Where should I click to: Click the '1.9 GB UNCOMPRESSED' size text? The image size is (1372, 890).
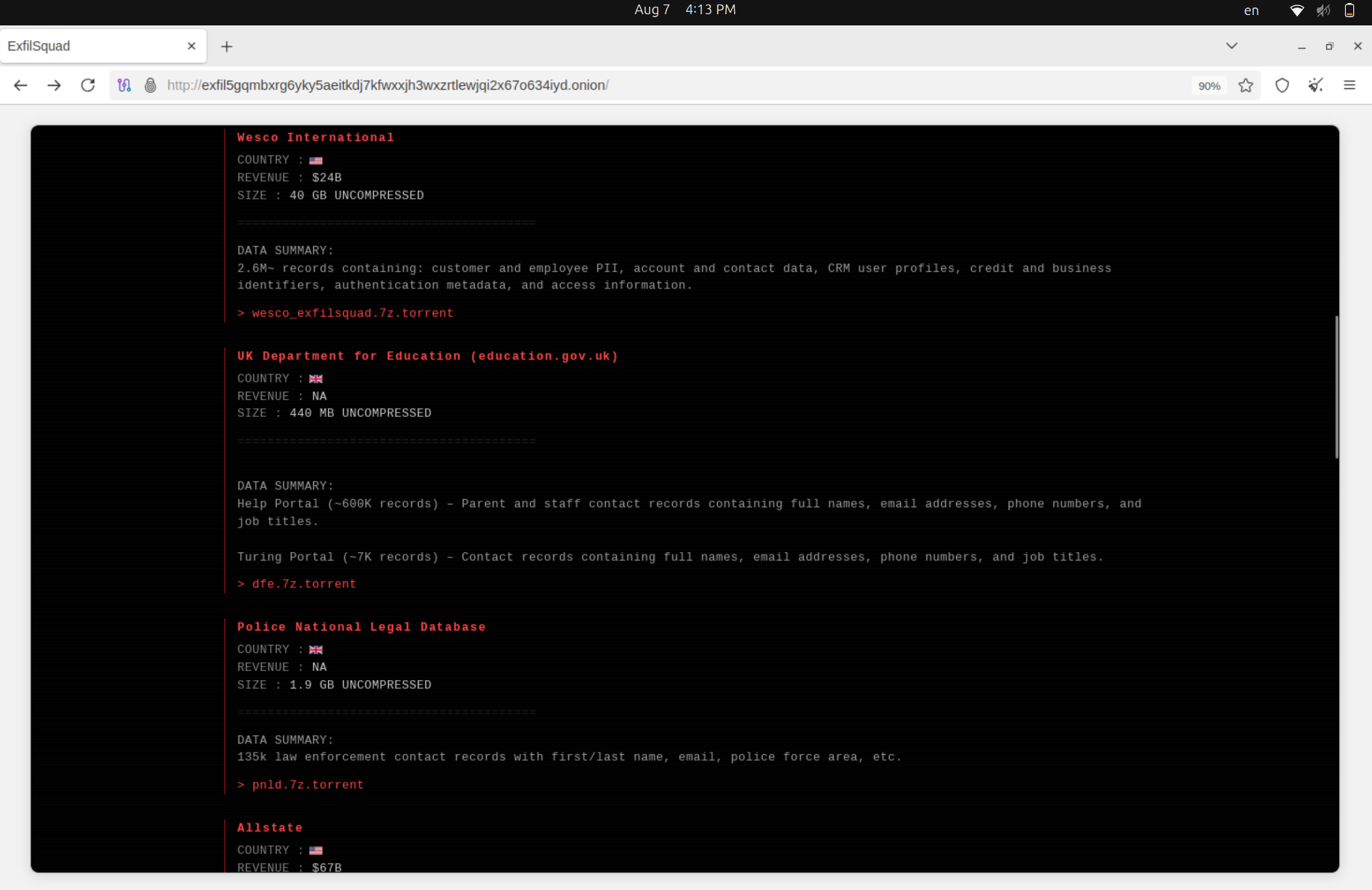coord(360,685)
